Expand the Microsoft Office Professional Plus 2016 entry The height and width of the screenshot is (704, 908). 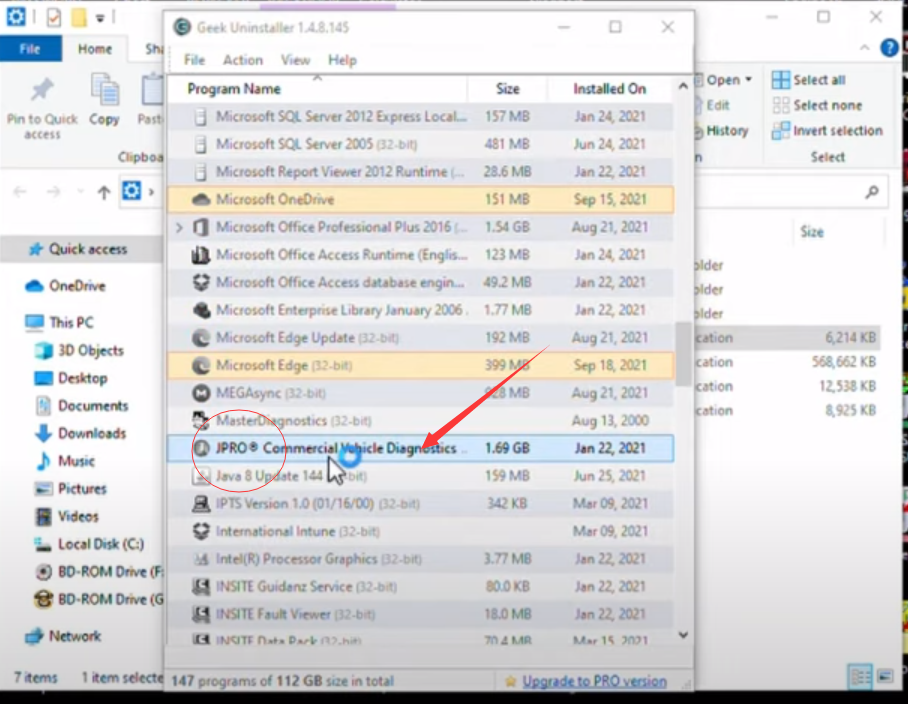[180, 228]
